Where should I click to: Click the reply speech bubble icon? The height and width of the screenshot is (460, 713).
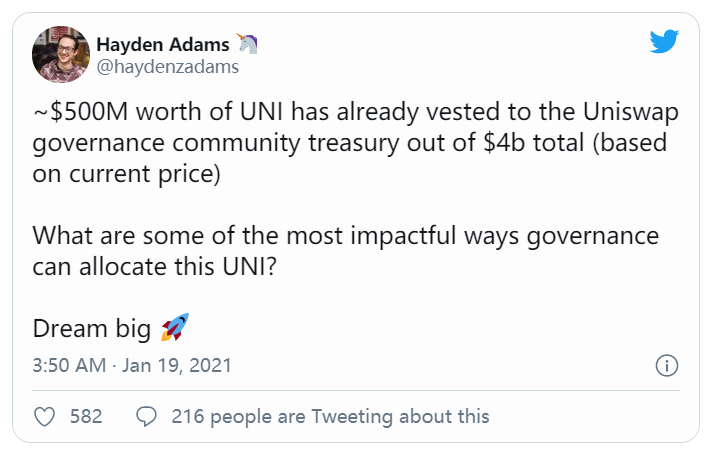(x=146, y=416)
